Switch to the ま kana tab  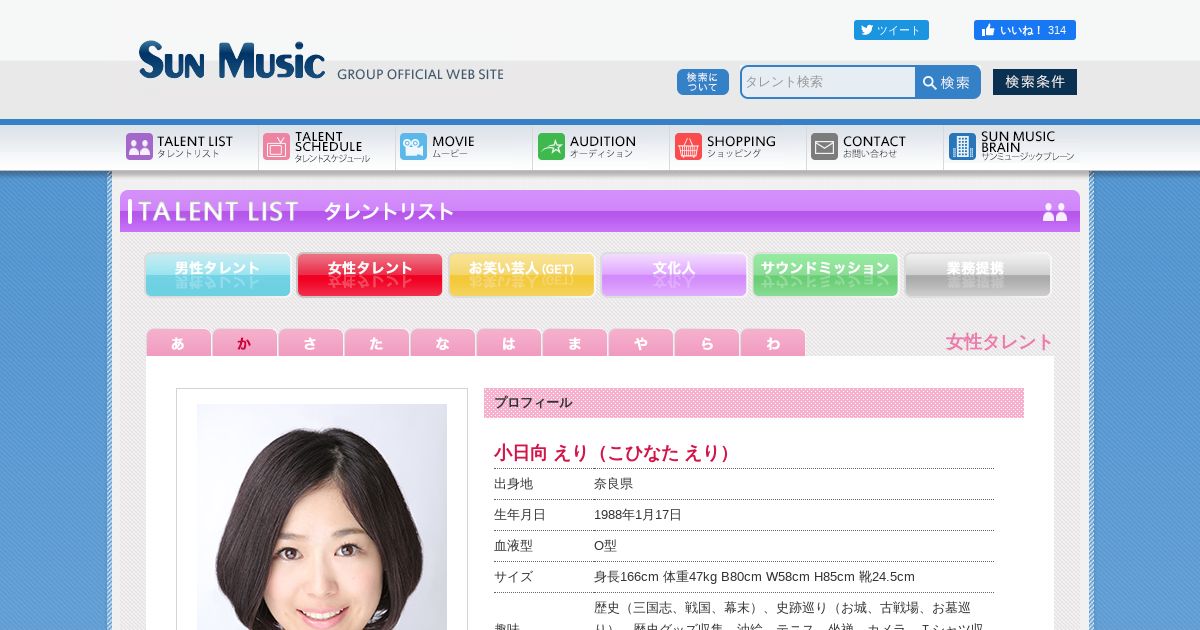[x=575, y=343]
